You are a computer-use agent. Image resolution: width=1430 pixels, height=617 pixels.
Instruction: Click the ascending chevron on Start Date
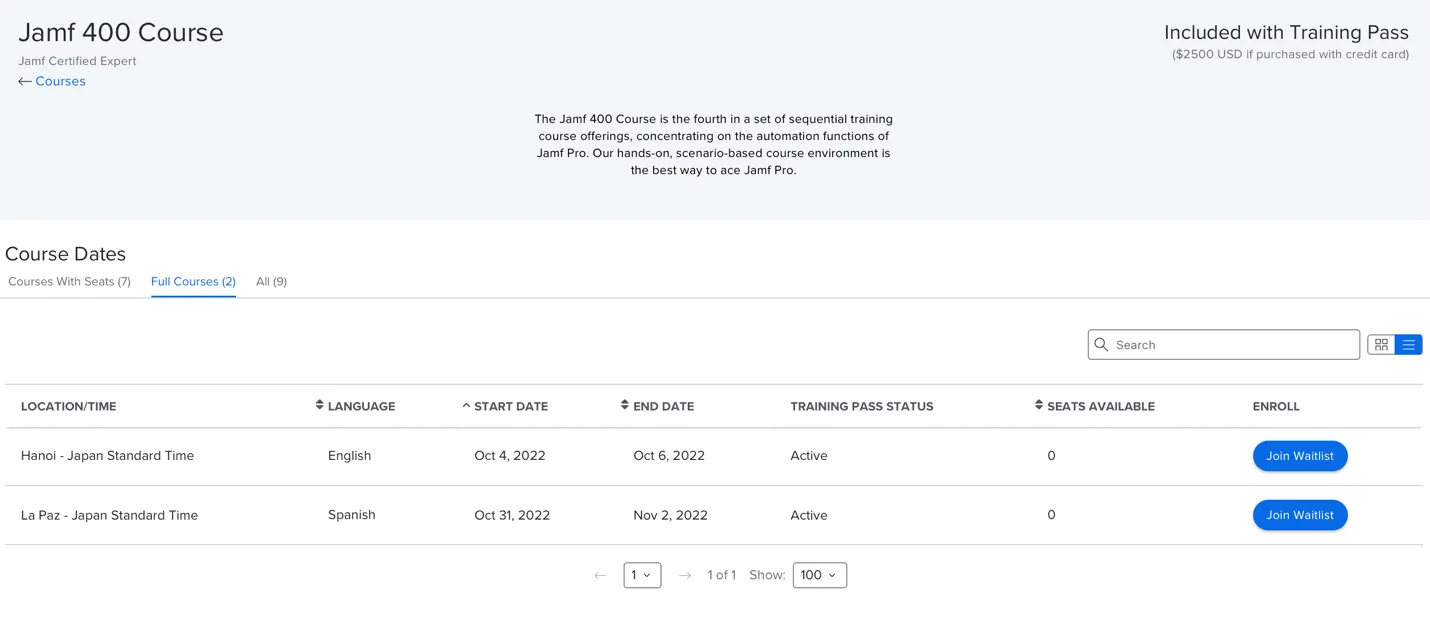(466, 405)
